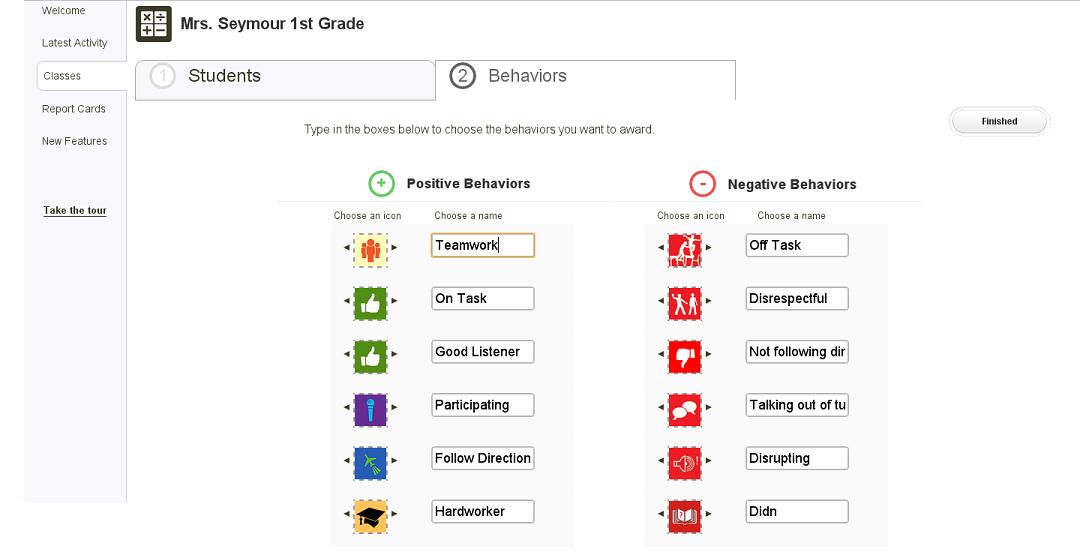Image resolution: width=1080 pixels, height=554 pixels.
Task: Next icon arrow for Hardworker behavior
Action: [394, 515]
